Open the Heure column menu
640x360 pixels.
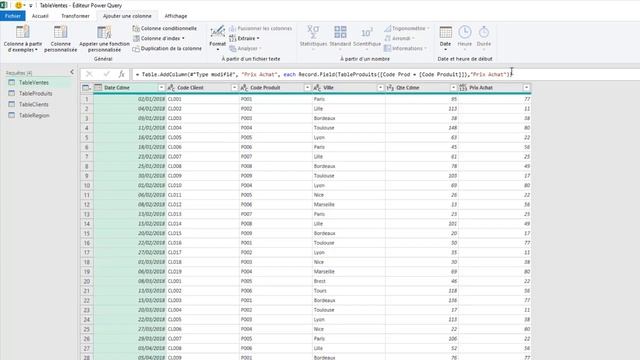[464, 38]
